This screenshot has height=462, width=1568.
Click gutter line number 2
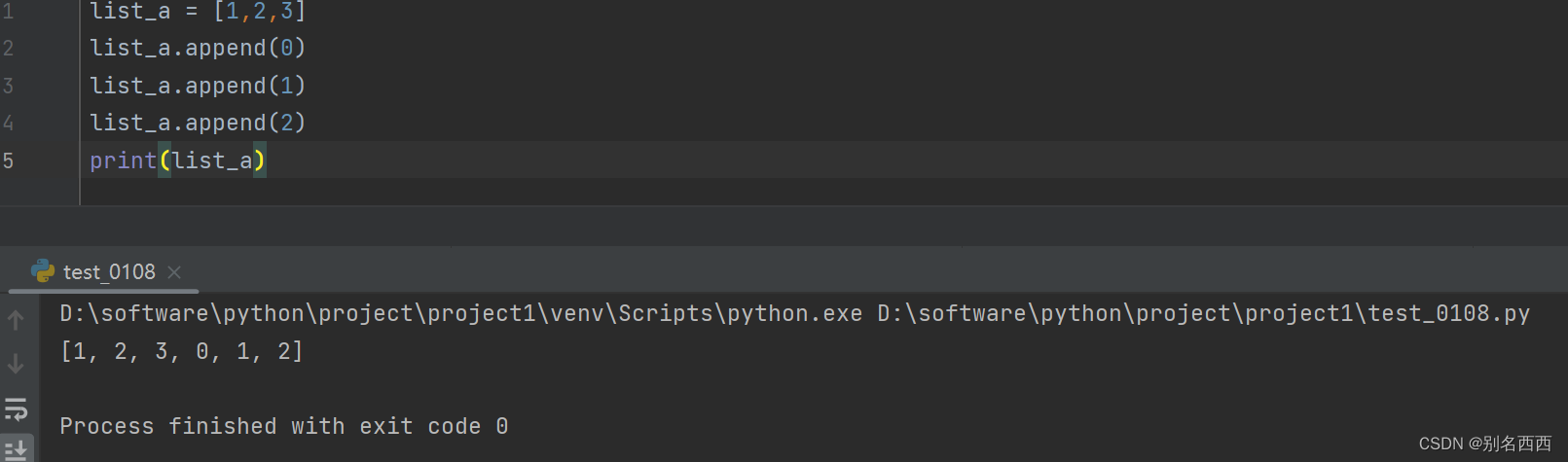pos(8,48)
